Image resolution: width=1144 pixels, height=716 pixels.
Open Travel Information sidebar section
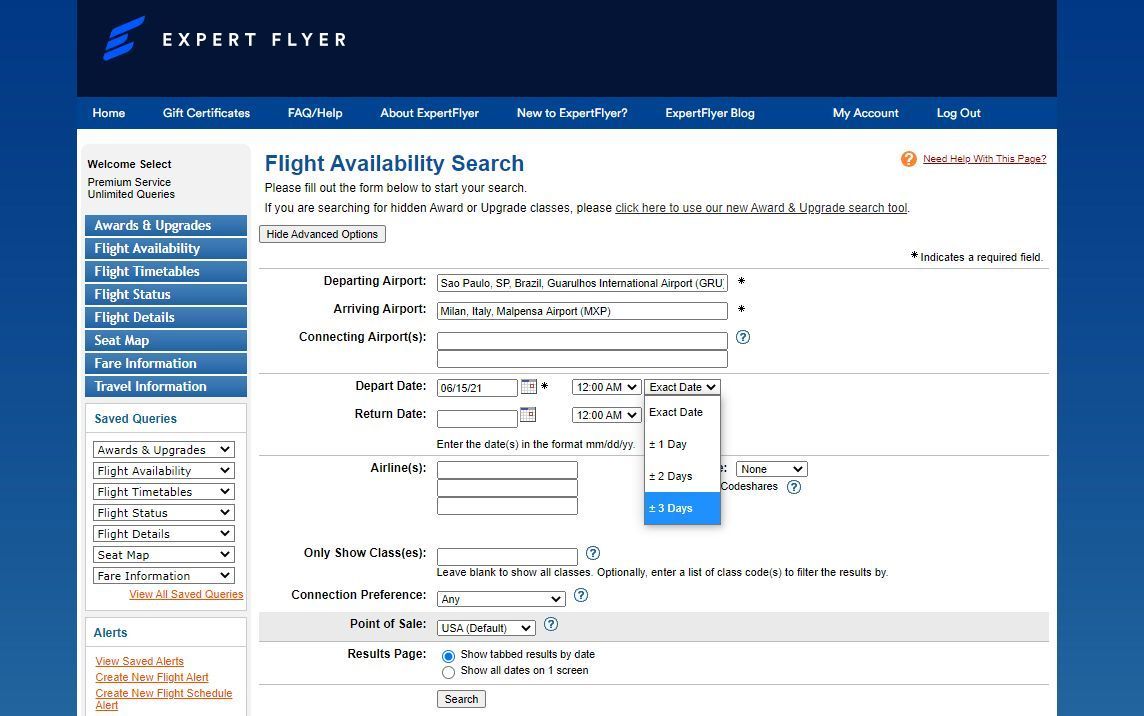tap(166, 386)
